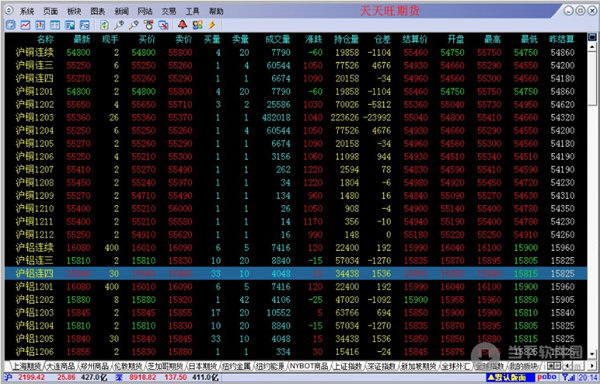Click the green refresh arrows icon
The image size is (600, 384).
104,25
